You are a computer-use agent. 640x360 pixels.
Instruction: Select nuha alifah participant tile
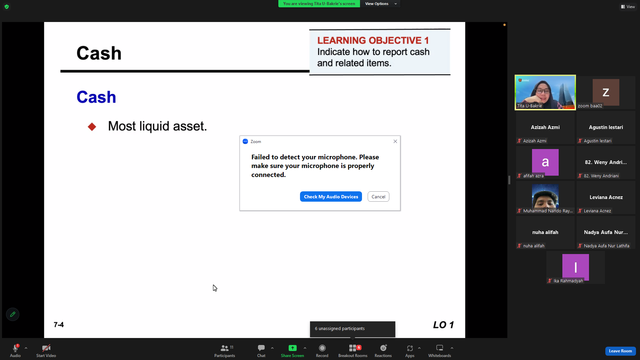(x=545, y=233)
